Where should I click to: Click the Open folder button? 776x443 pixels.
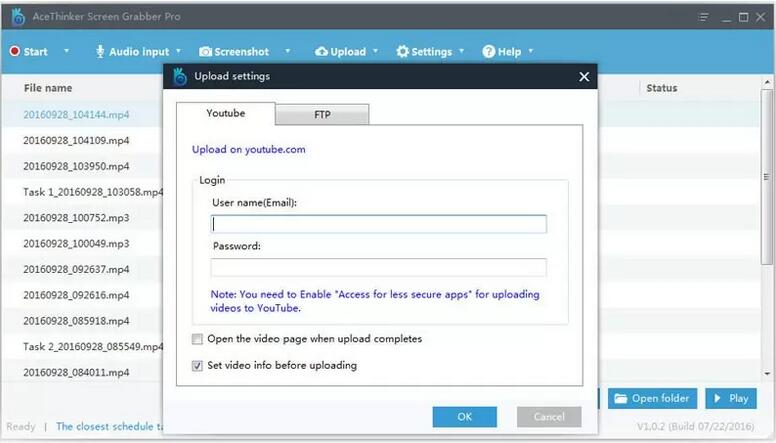pos(652,398)
